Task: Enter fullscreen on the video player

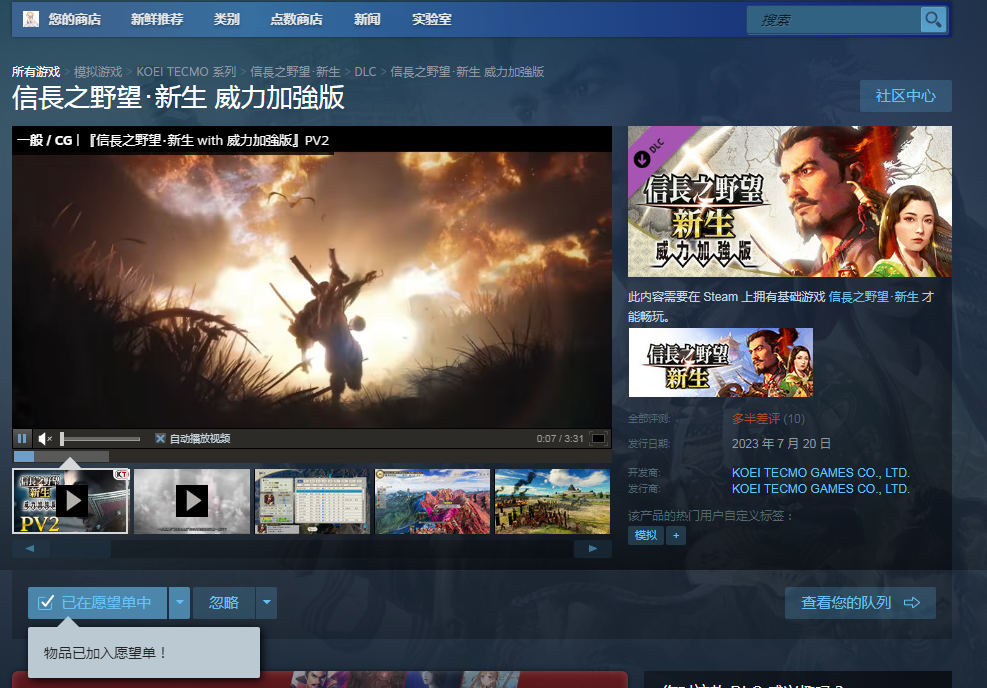Action: [x=598, y=438]
